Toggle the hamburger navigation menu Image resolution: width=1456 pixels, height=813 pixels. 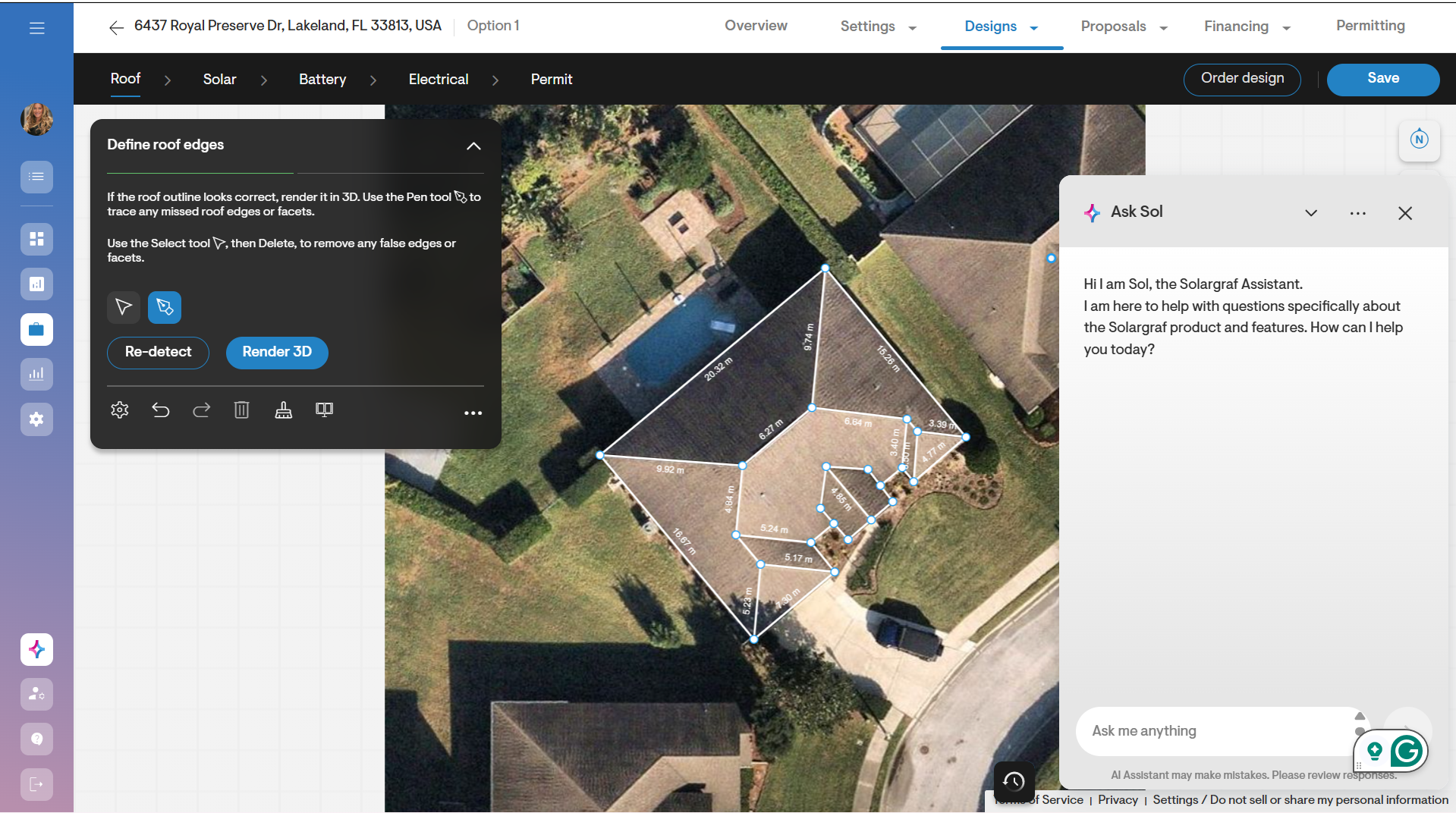click(x=36, y=29)
